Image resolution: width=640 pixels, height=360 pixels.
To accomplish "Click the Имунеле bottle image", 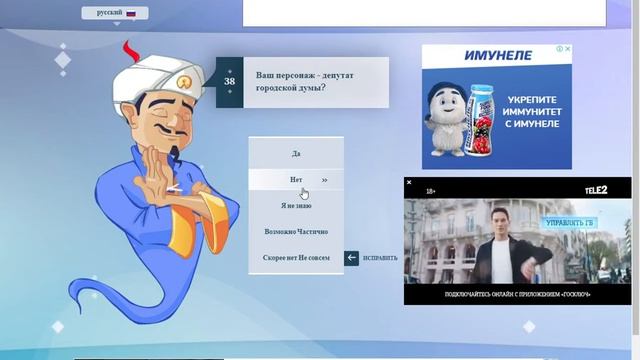I will (x=479, y=120).
